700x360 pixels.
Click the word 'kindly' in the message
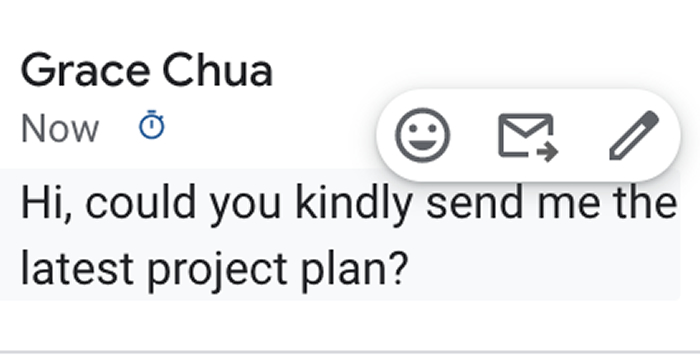(x=354, y=205)
